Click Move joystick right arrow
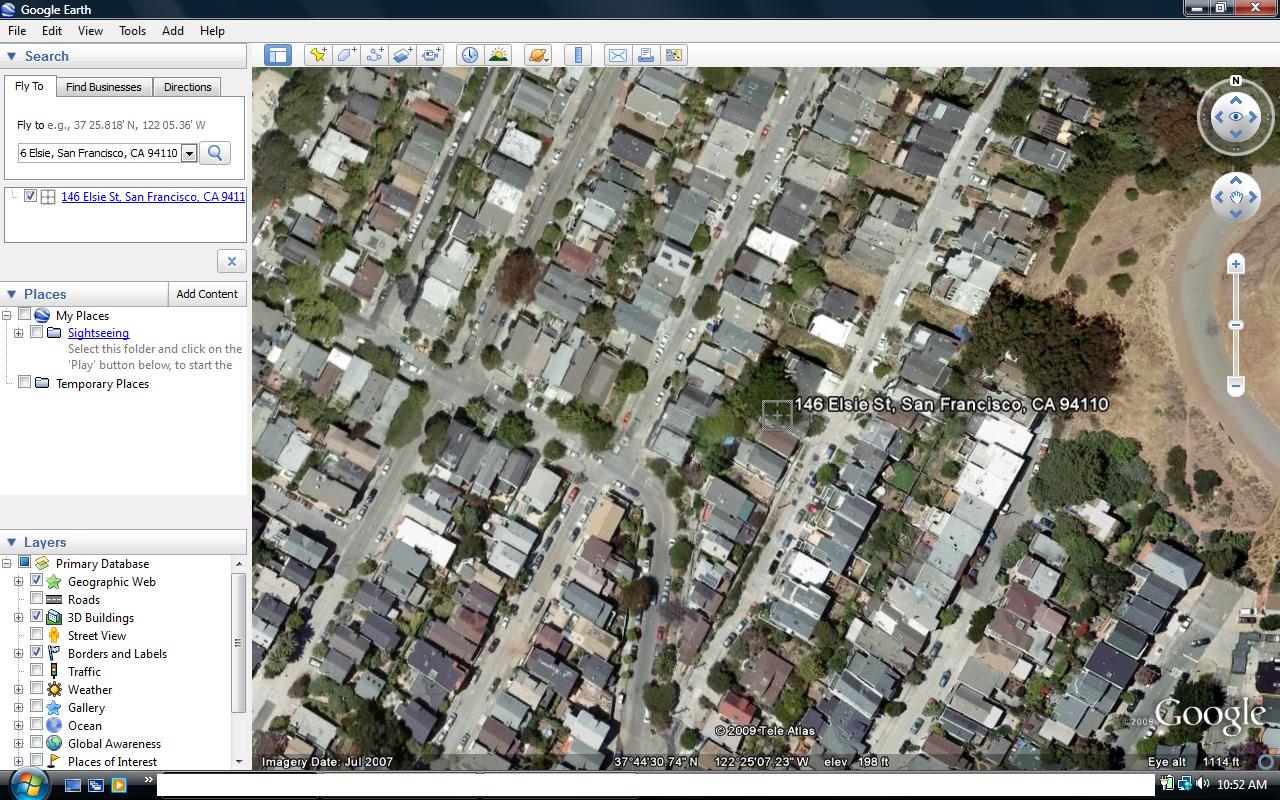The height and width of the screenshot is (800, 1280). (x=1254, y=198)
